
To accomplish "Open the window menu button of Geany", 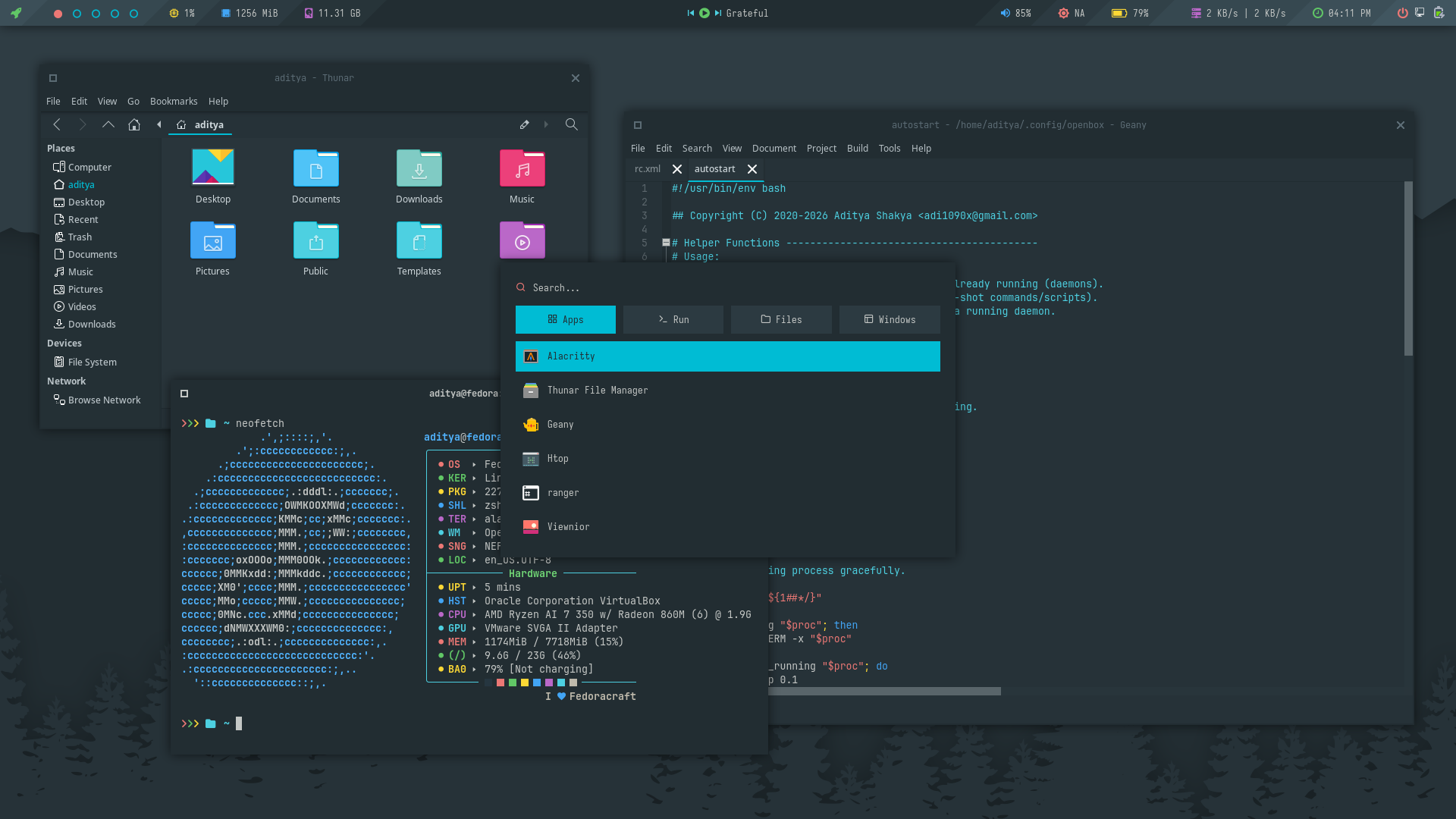I will (638, 125).
